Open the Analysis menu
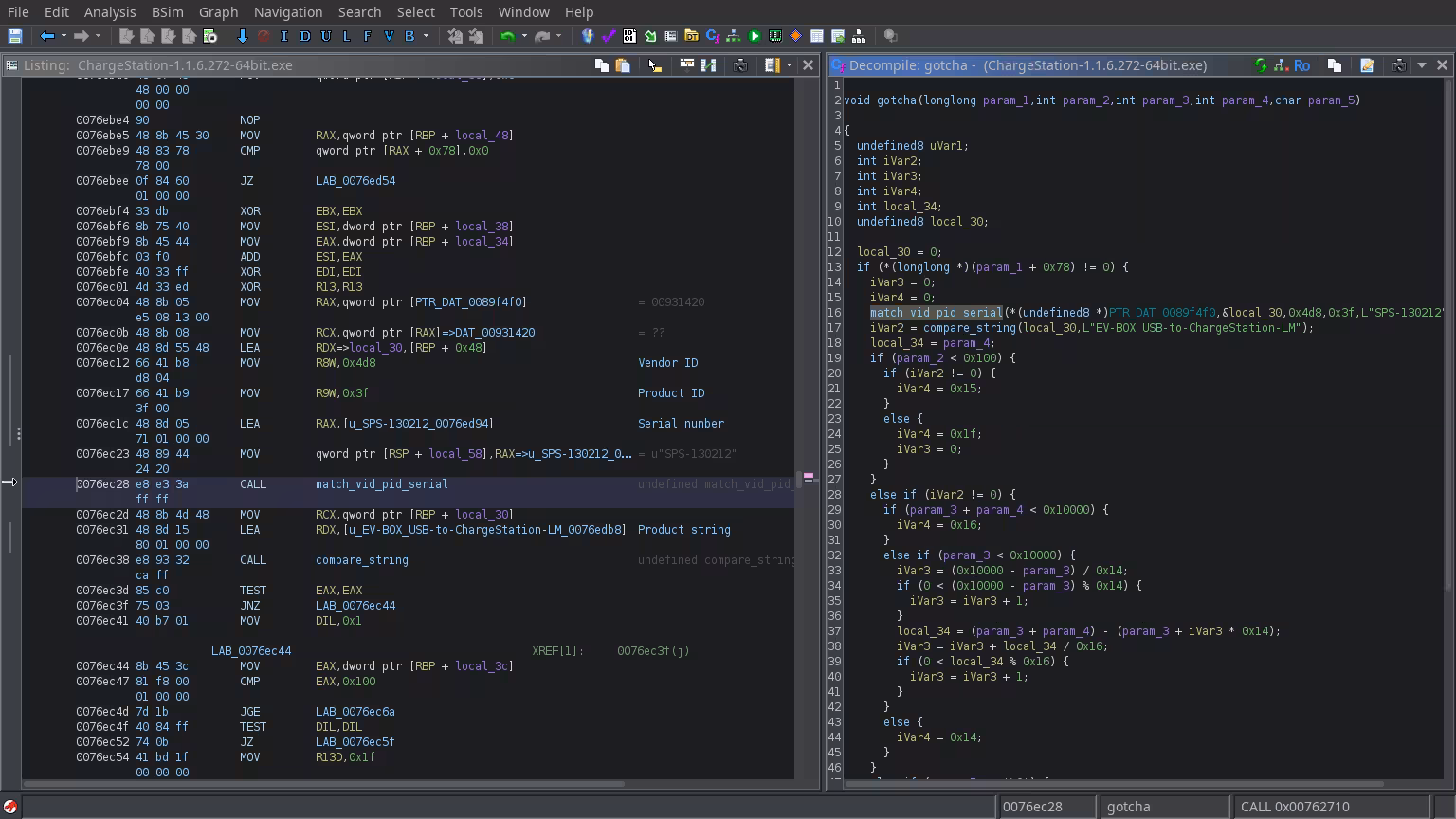This screenshot has height=819, width=1456. pyautogui.click(x=110, y=12)
